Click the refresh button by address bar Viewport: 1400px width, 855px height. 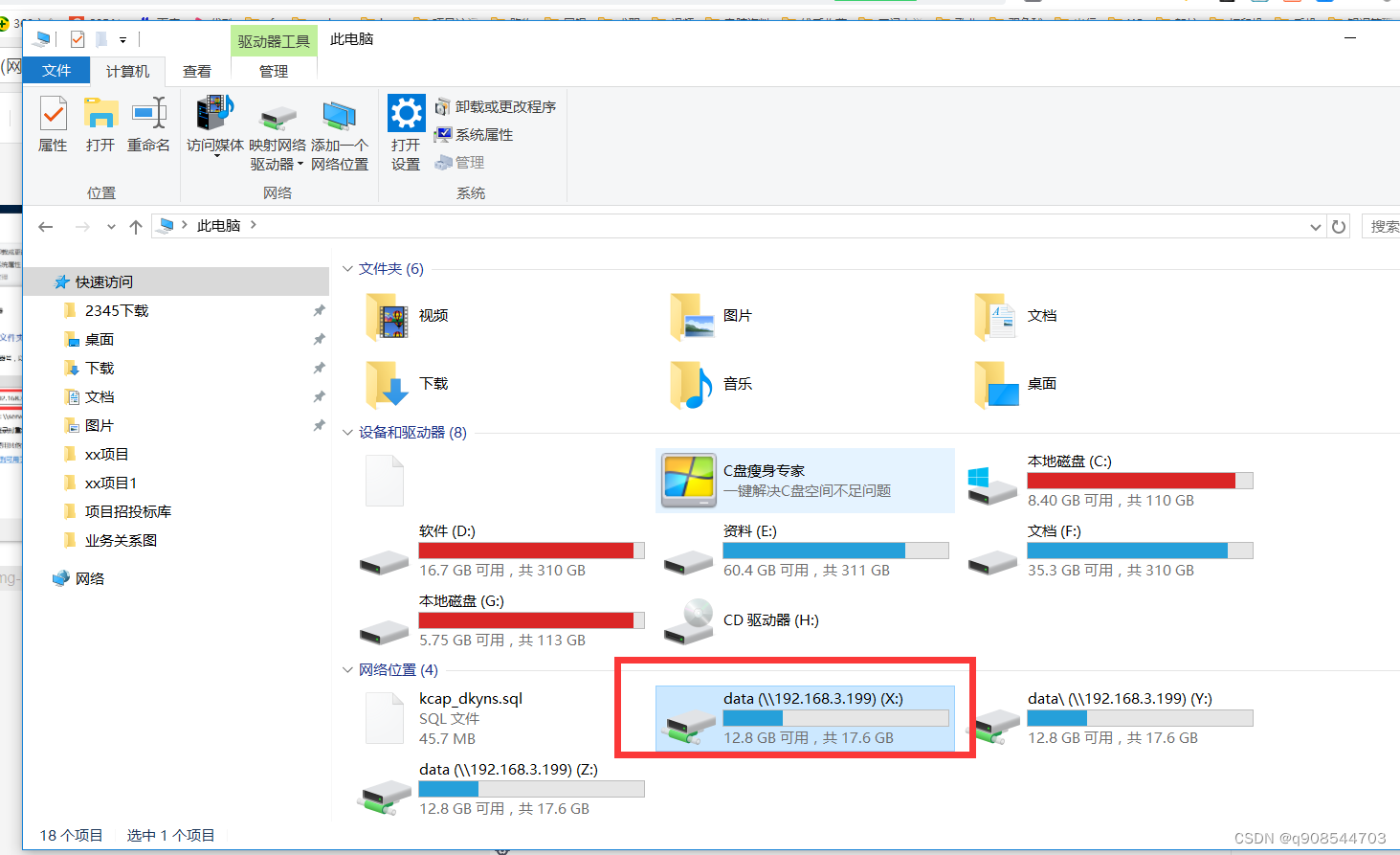click(x=1339, y=227)
